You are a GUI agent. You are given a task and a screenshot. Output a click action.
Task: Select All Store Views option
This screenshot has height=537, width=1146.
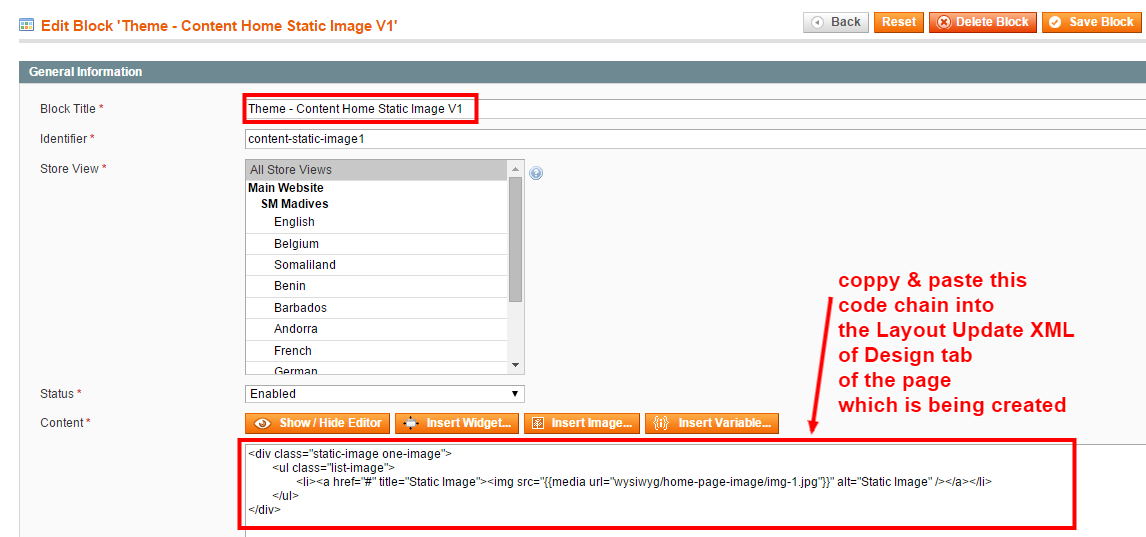click(x=376, y=170)
